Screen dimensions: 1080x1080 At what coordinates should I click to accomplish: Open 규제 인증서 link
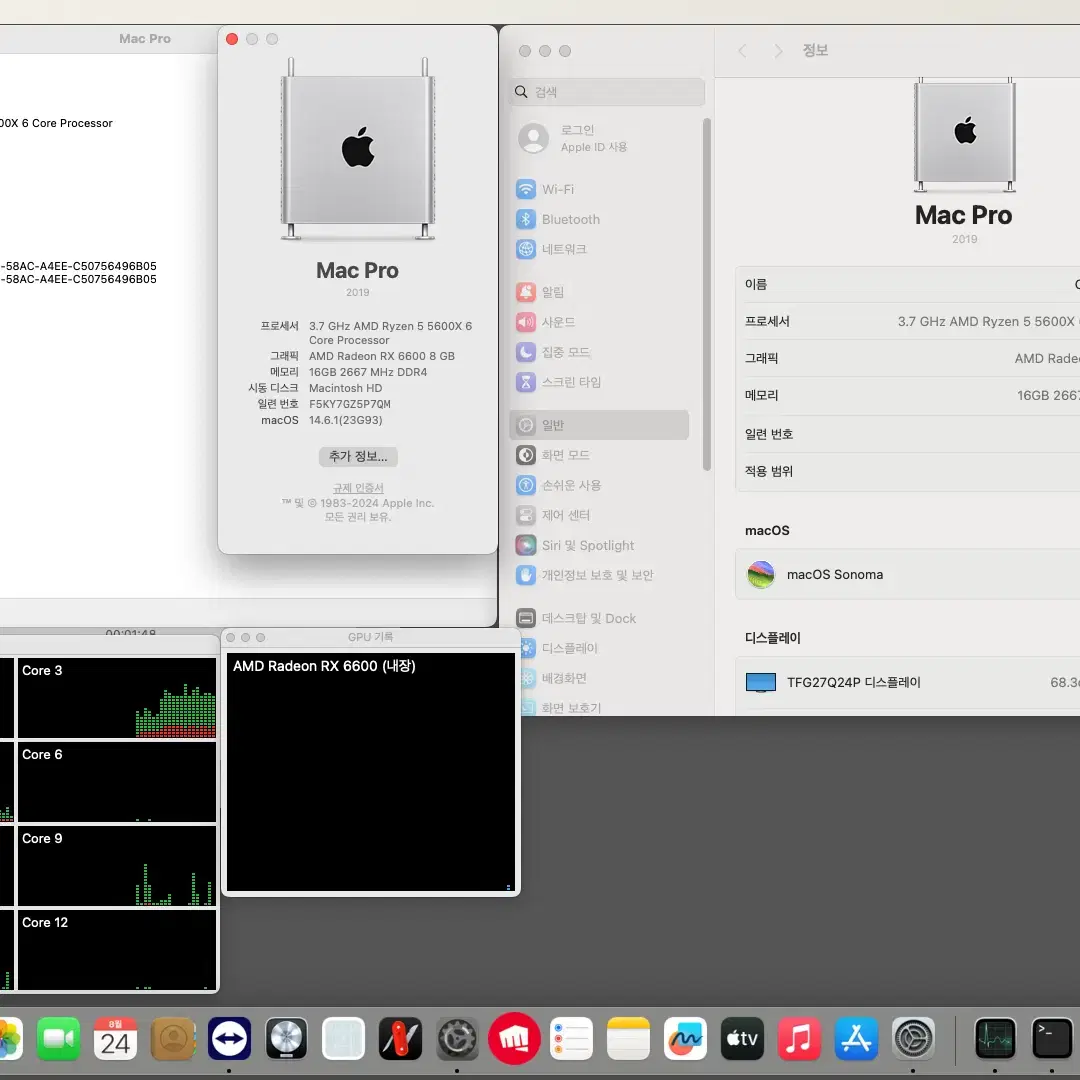tap(357, 488)
